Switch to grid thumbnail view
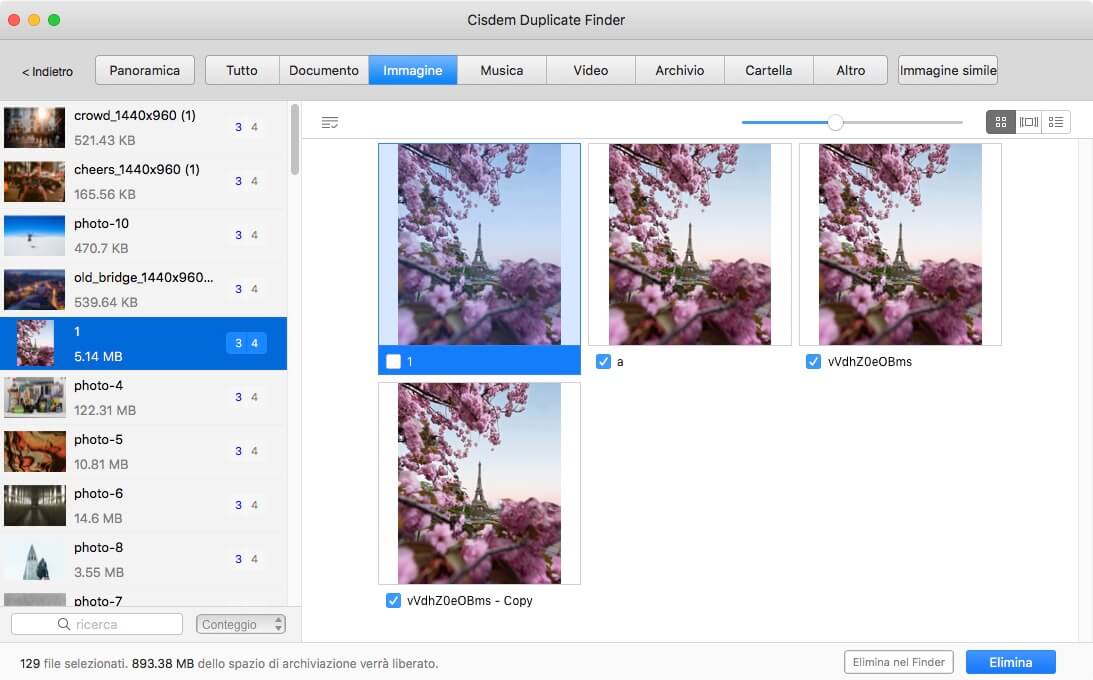 pos(1000,122)
